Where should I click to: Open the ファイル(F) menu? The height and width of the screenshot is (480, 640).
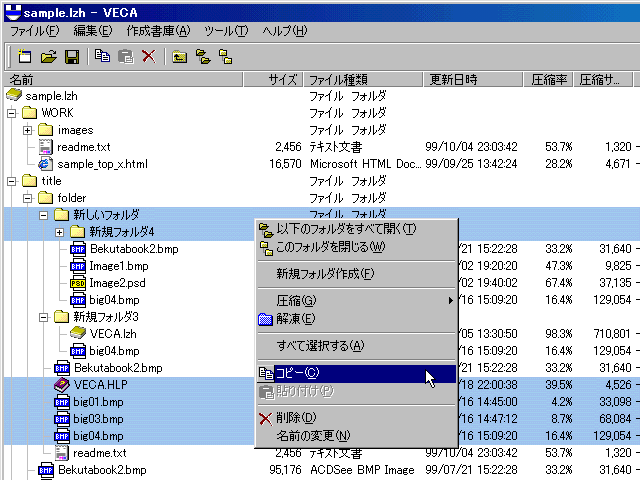34,31
